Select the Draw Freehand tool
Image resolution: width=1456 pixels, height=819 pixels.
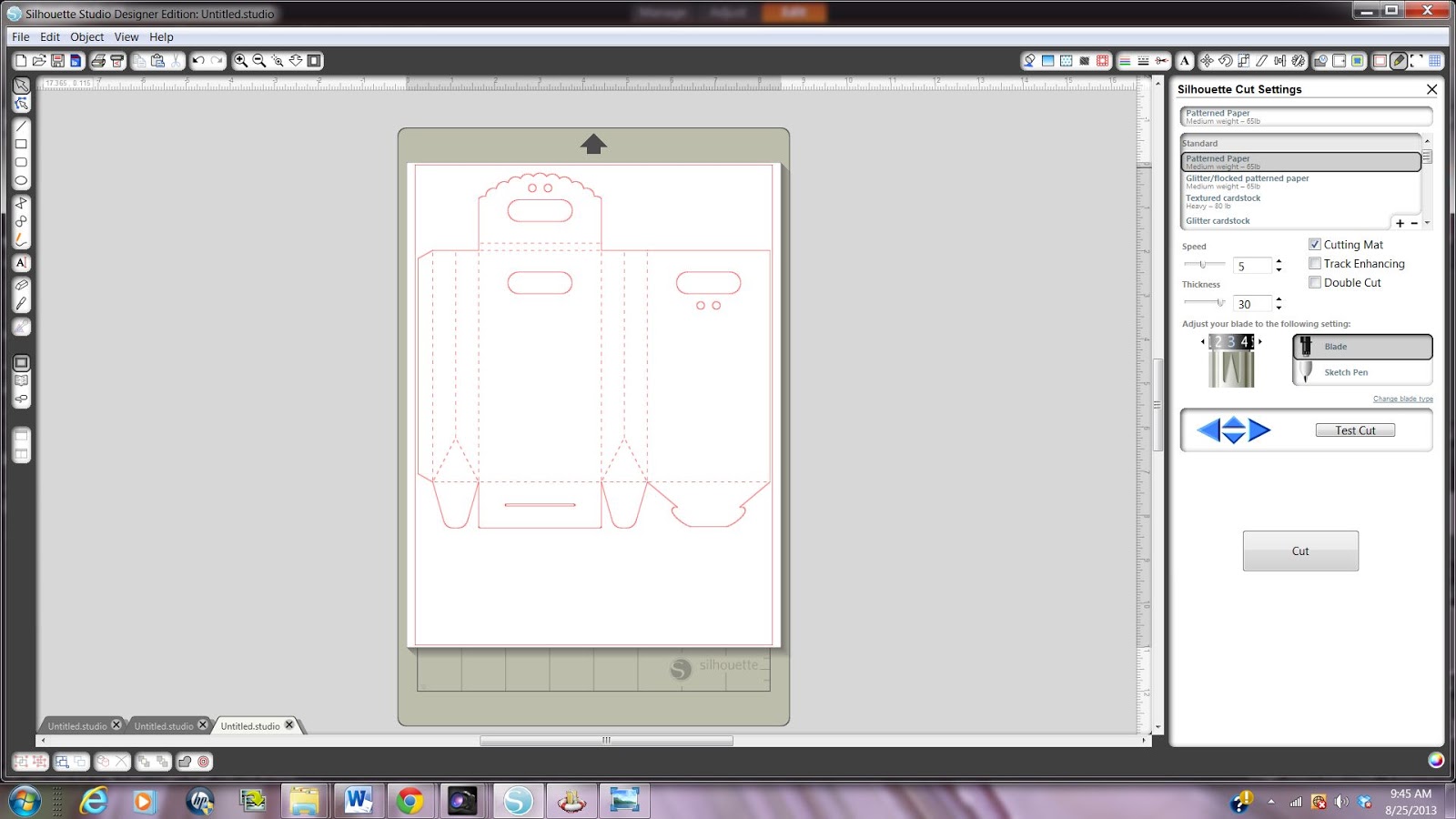[21, 239]
